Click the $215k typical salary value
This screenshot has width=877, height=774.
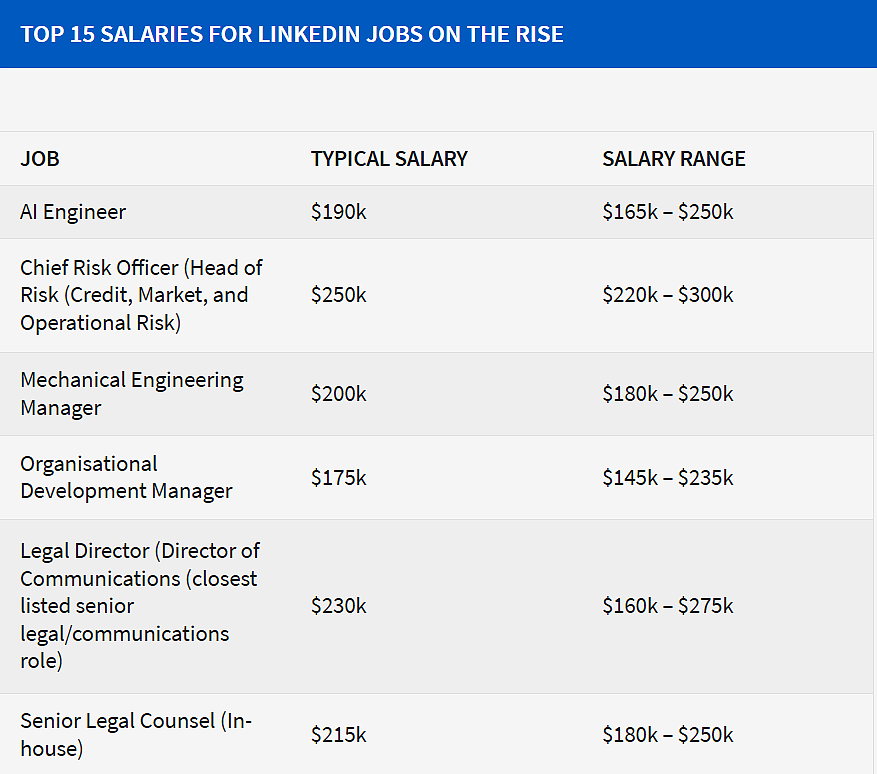tap(338, 734)
